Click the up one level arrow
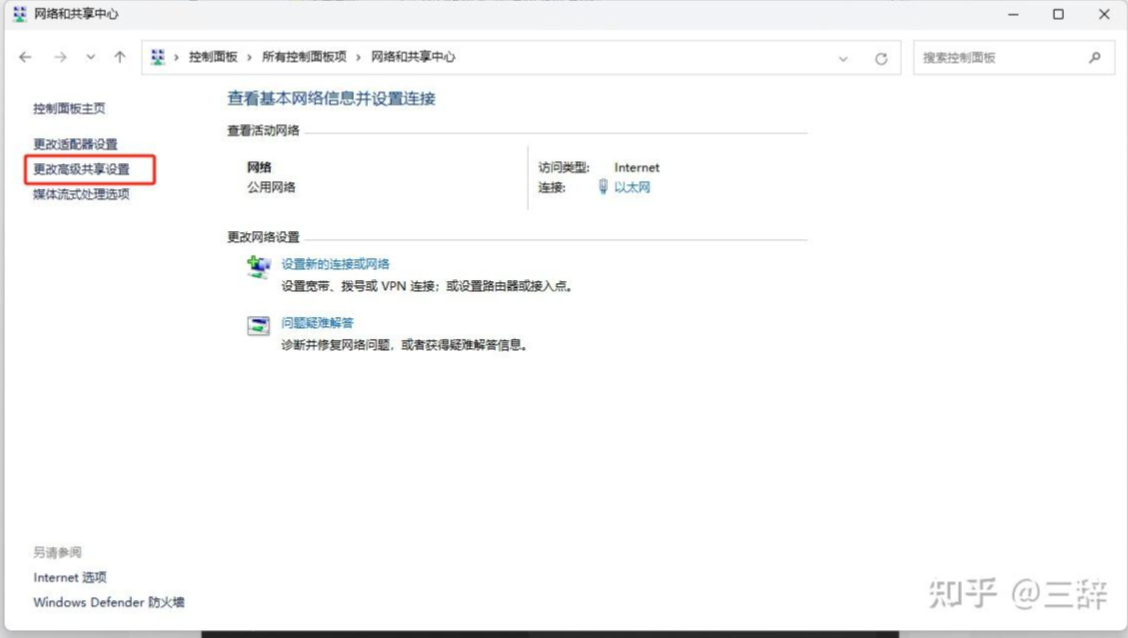 click(x=120, y=58)
